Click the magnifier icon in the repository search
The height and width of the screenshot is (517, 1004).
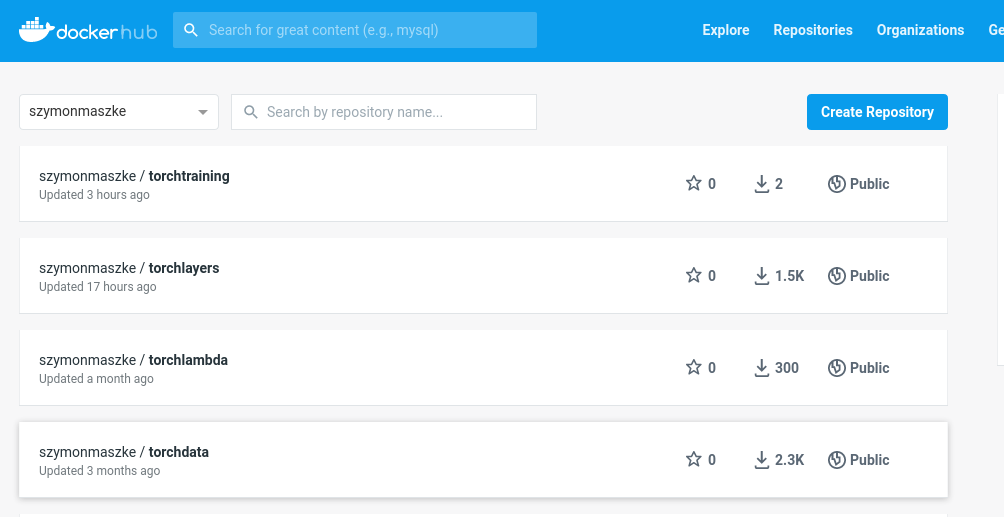(x=251, y=112)
